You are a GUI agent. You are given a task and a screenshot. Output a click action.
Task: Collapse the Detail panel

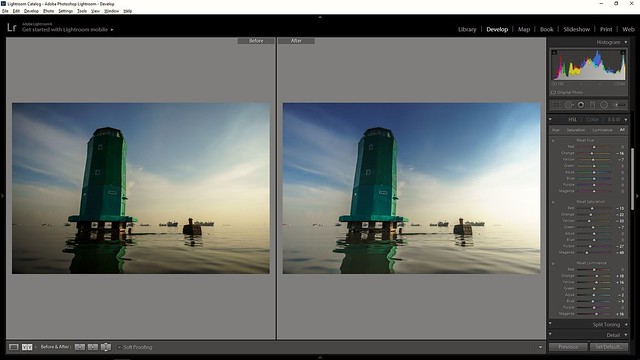(626, 335)
